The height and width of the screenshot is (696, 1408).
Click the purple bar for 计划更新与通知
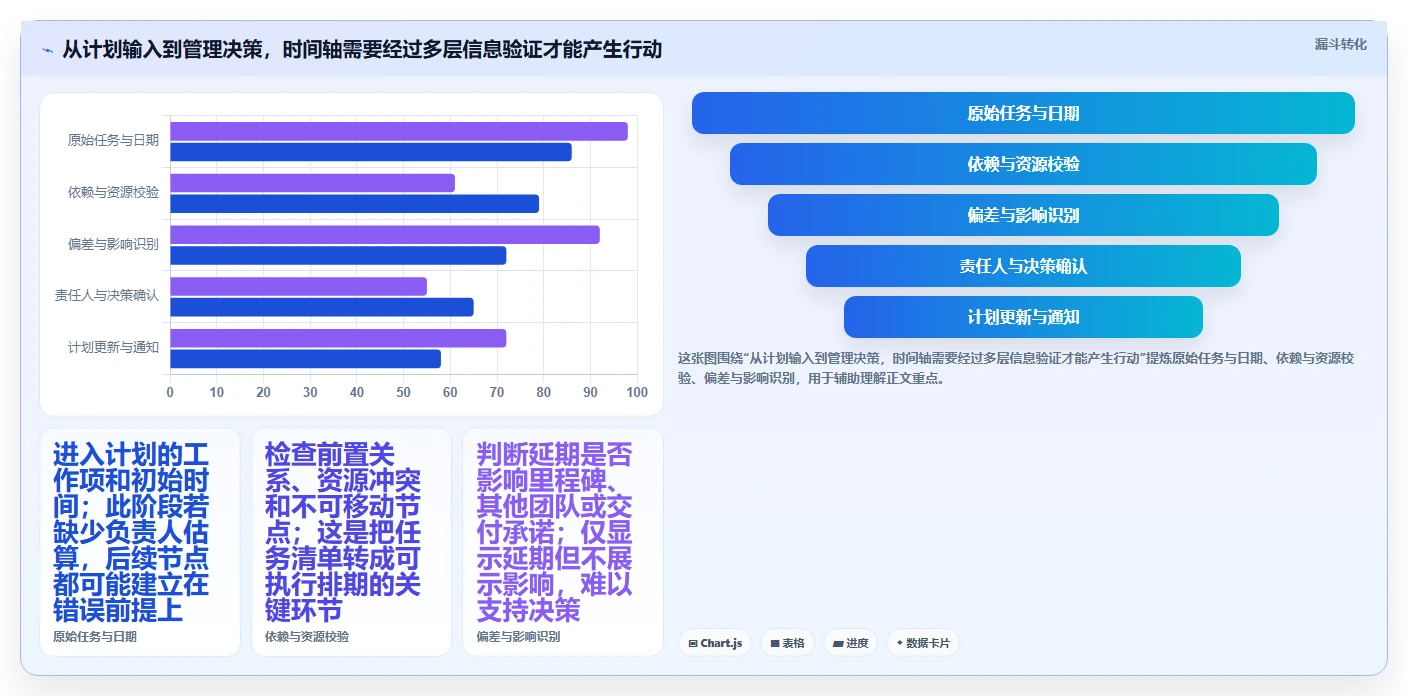click(x=338, y=338)
